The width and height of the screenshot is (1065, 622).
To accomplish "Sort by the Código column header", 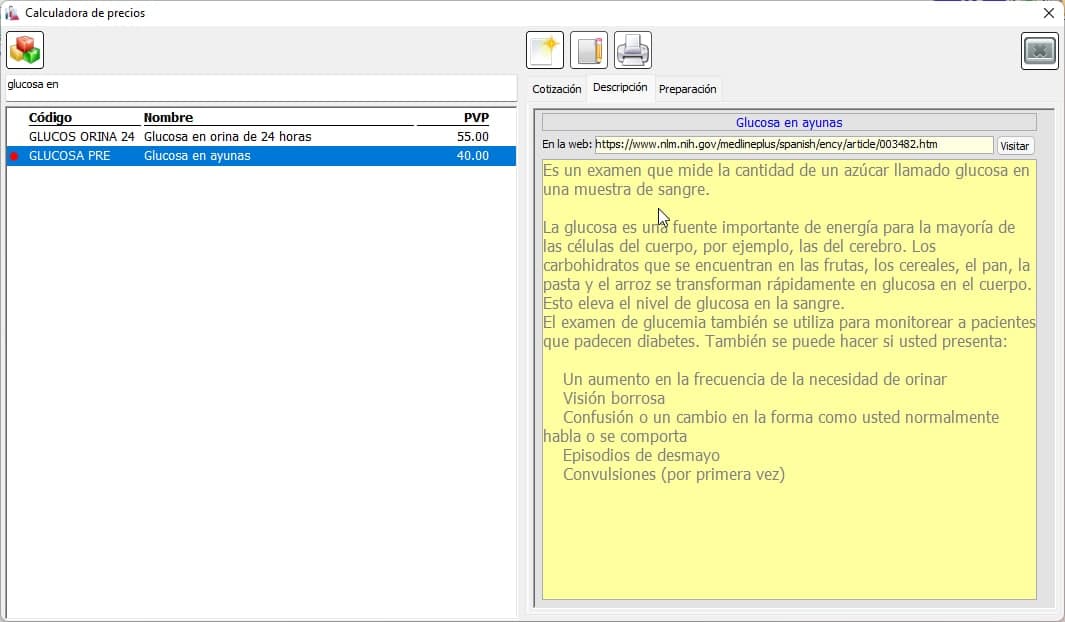I will [x=50, y=118].
